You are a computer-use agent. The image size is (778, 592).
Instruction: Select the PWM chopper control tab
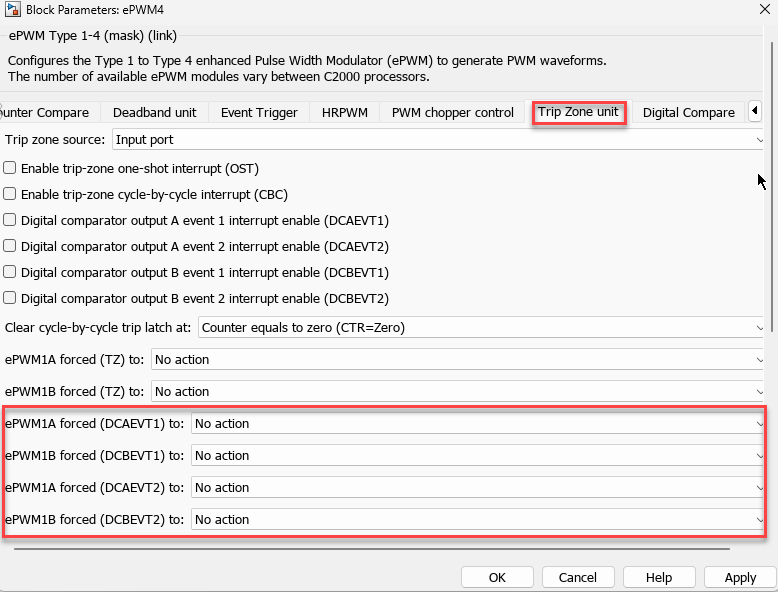click(452, 113)
